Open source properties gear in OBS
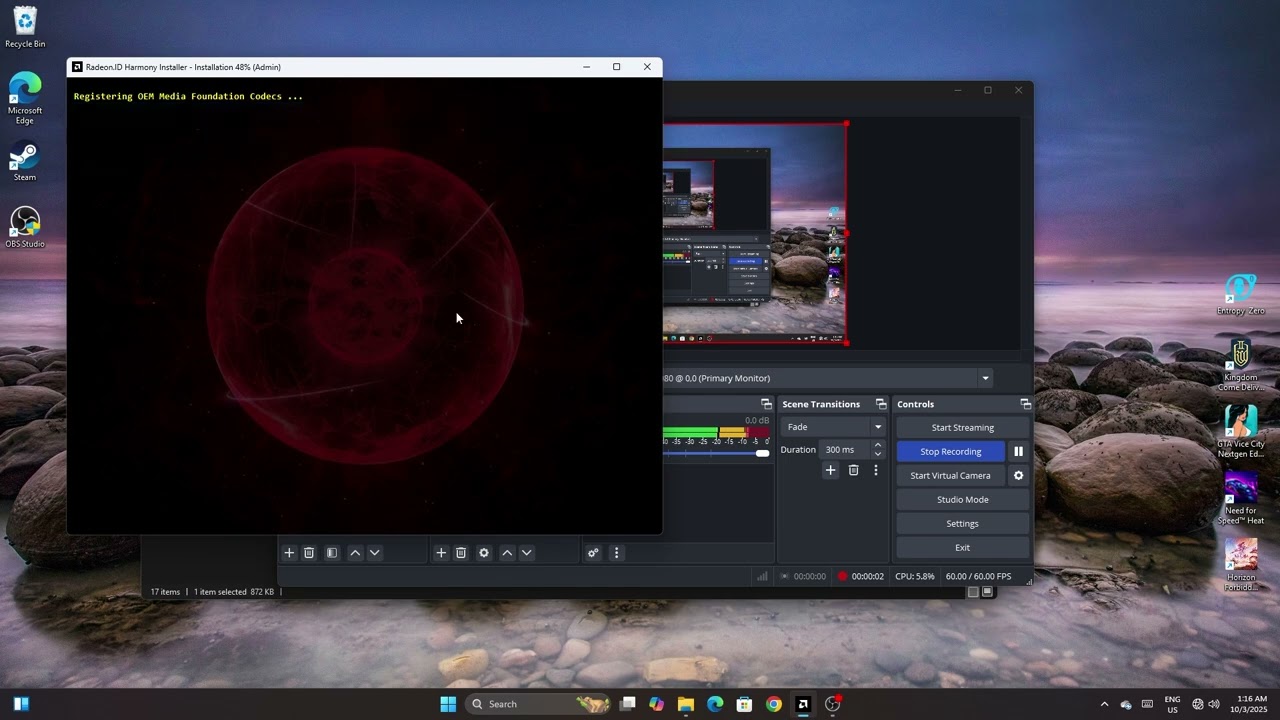This screenshot has width=1280, height=720. point(484,553)
